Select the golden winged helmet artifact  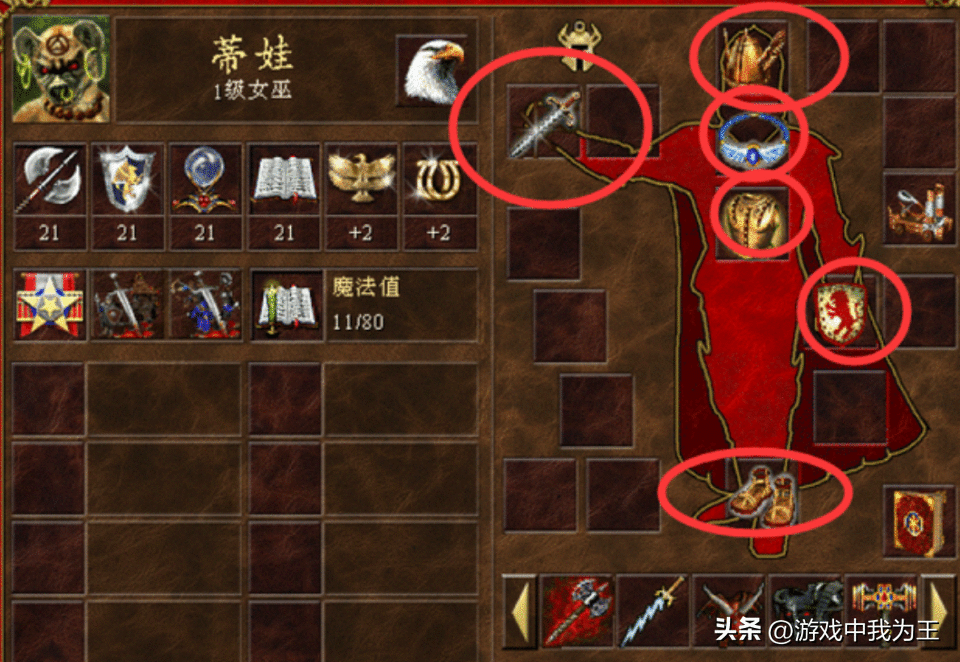752,56
